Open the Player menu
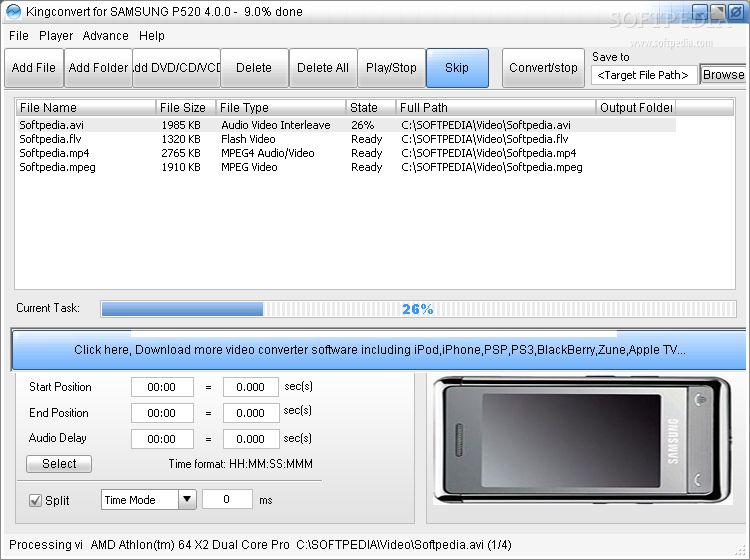750x560 pixels. pos(56,36)
